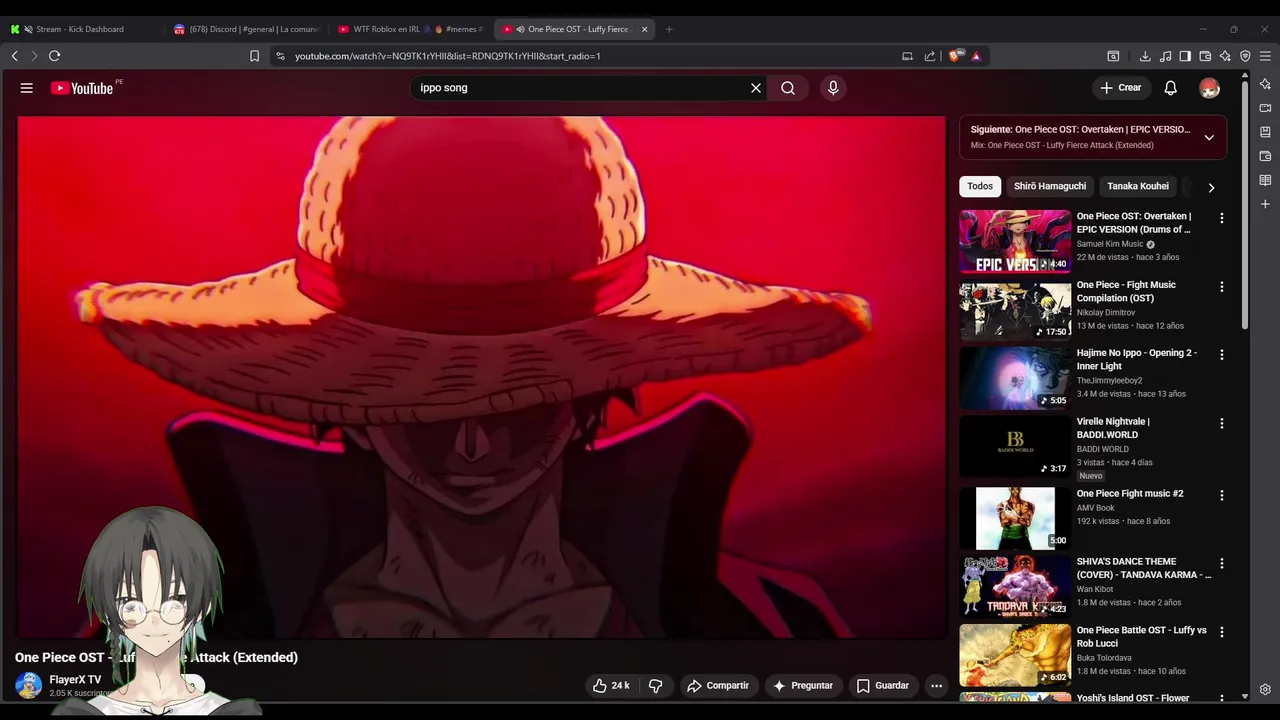Like the video (24 k)
The height and width of the screenshot is (720, 1280).
click(611, 686)
